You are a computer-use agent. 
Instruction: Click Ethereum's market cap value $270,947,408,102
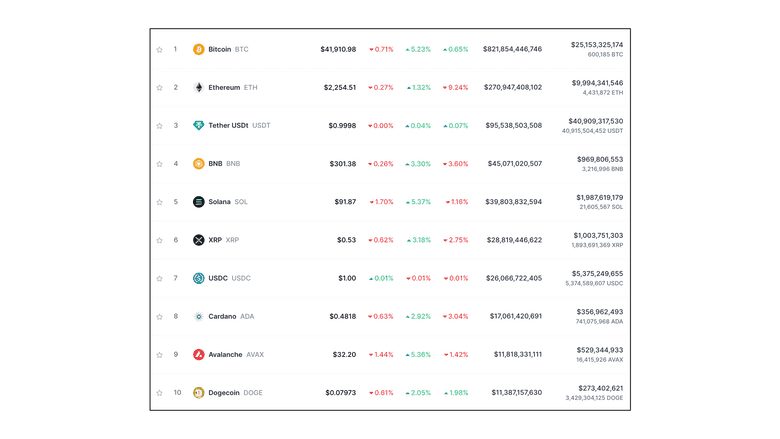click(513, 87)
